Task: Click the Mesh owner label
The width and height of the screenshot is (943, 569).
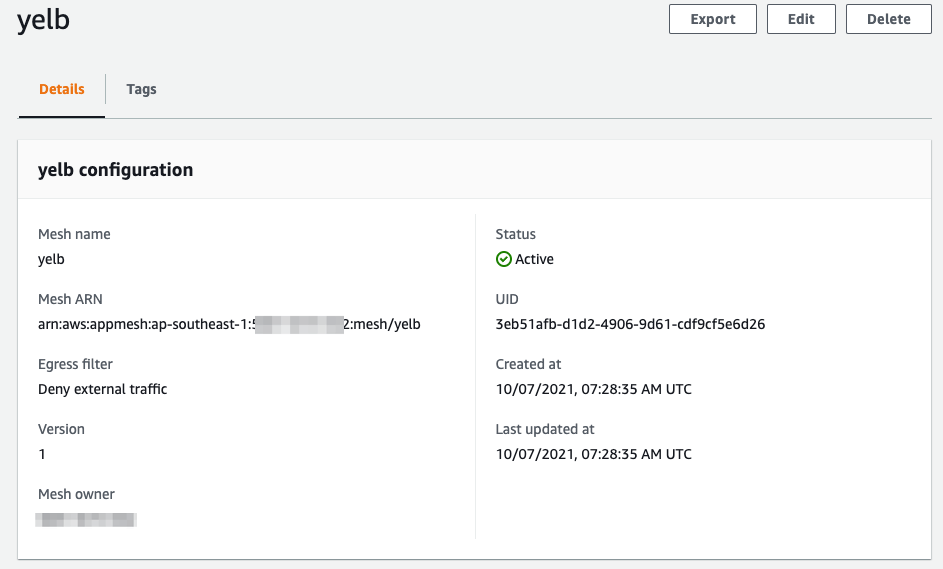Action: click(x=76, y=494)
